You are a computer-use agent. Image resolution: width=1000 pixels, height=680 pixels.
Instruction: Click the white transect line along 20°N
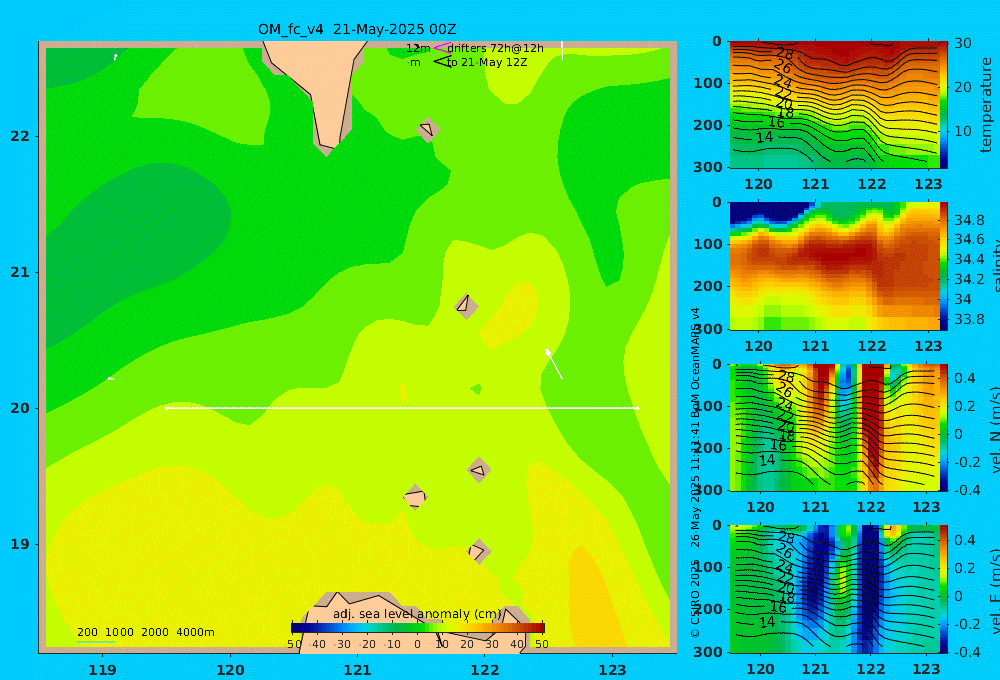pos(402,408)
